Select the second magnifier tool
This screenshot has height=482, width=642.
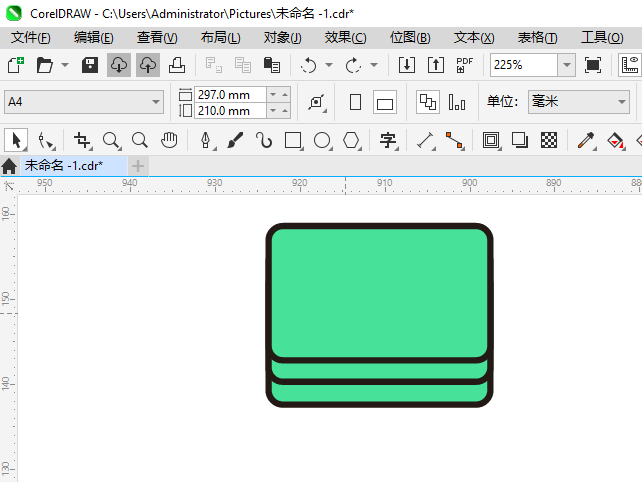[x=140, y=140]
